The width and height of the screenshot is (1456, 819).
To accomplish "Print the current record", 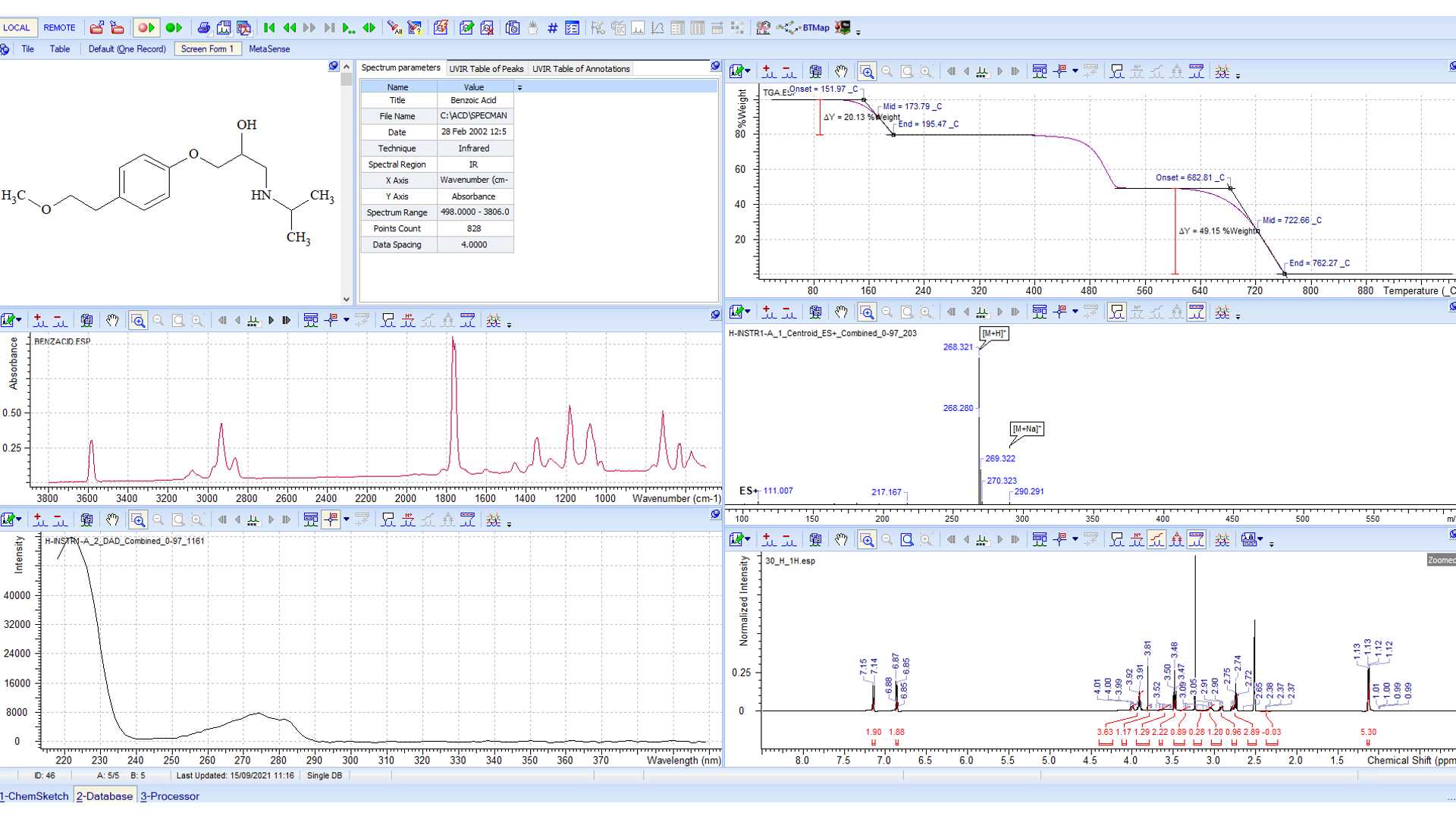I will (x=204, y=27).
